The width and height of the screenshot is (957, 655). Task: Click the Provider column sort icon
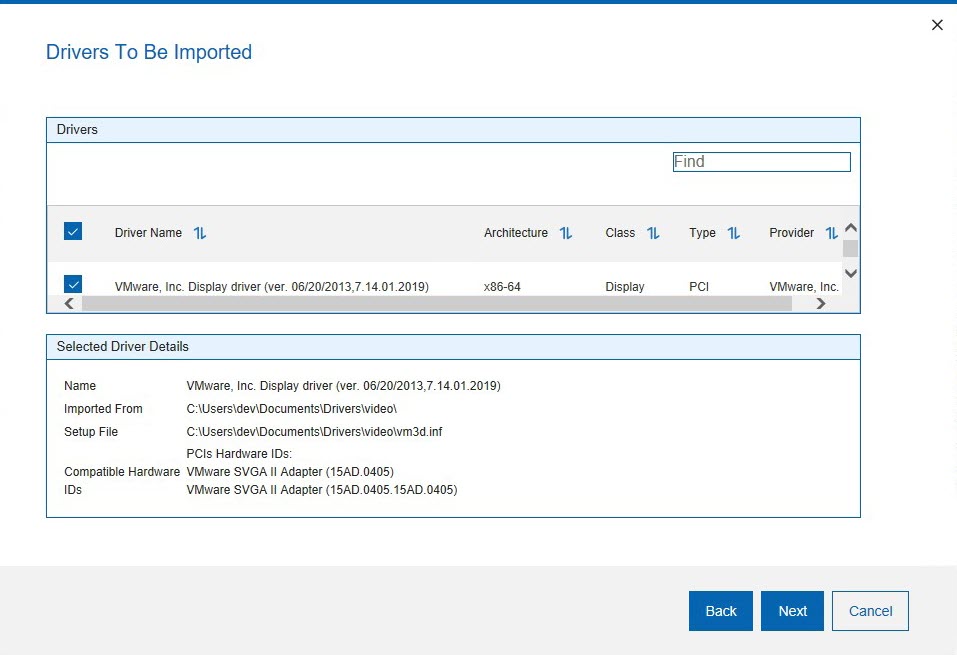tap(831, 233)
